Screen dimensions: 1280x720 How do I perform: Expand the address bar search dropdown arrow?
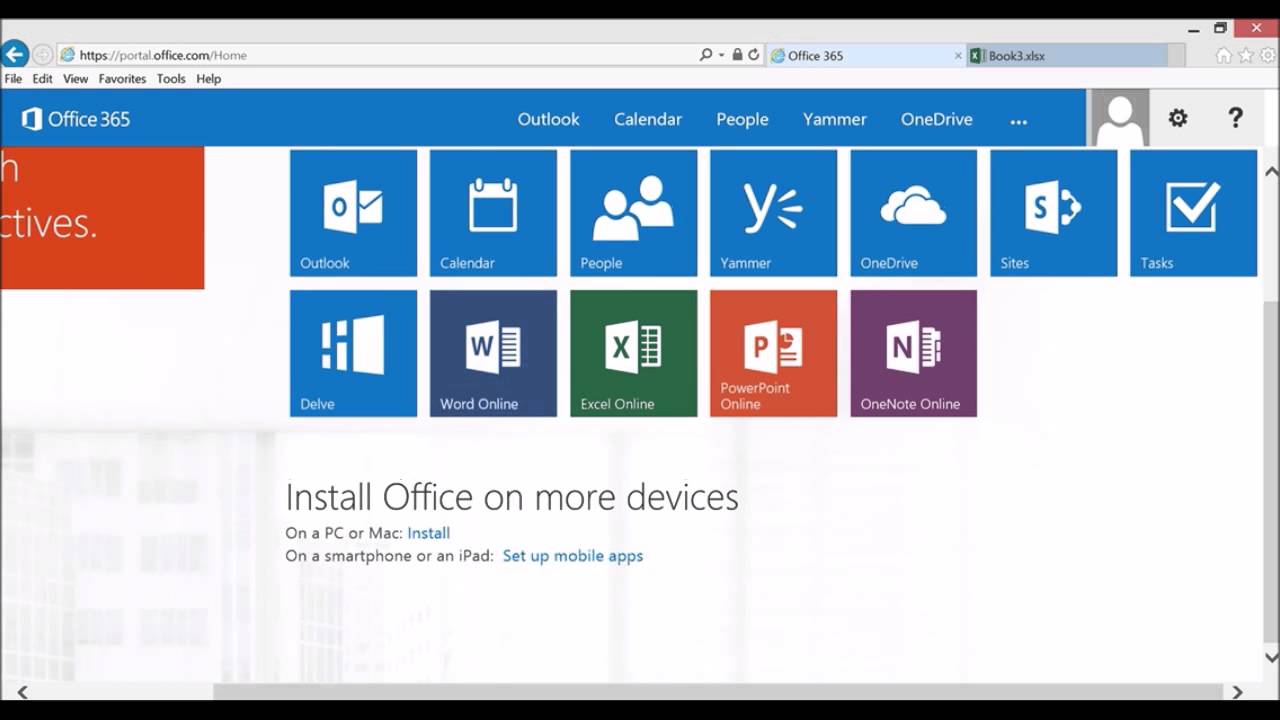(720, 55)
